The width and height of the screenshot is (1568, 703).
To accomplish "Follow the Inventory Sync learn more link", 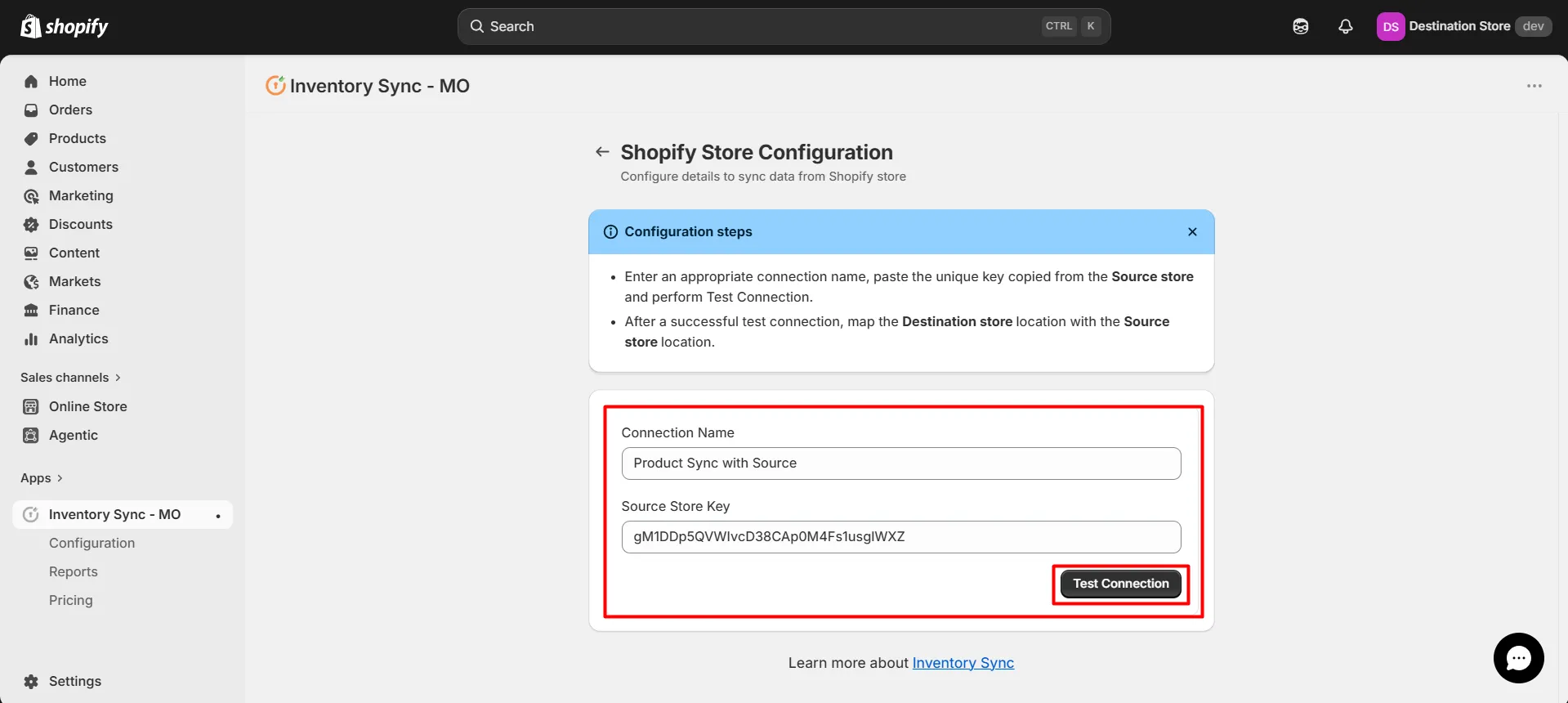I will point(963,663).
